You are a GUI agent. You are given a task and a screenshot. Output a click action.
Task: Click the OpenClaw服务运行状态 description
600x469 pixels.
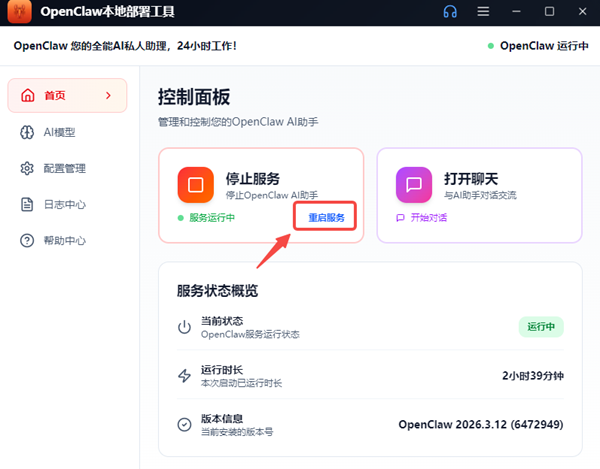250,334
